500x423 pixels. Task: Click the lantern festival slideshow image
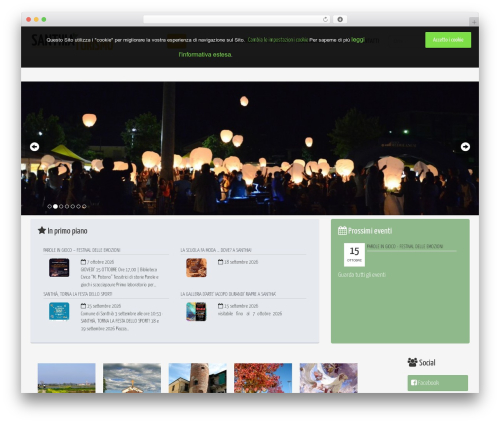(250, 148)
